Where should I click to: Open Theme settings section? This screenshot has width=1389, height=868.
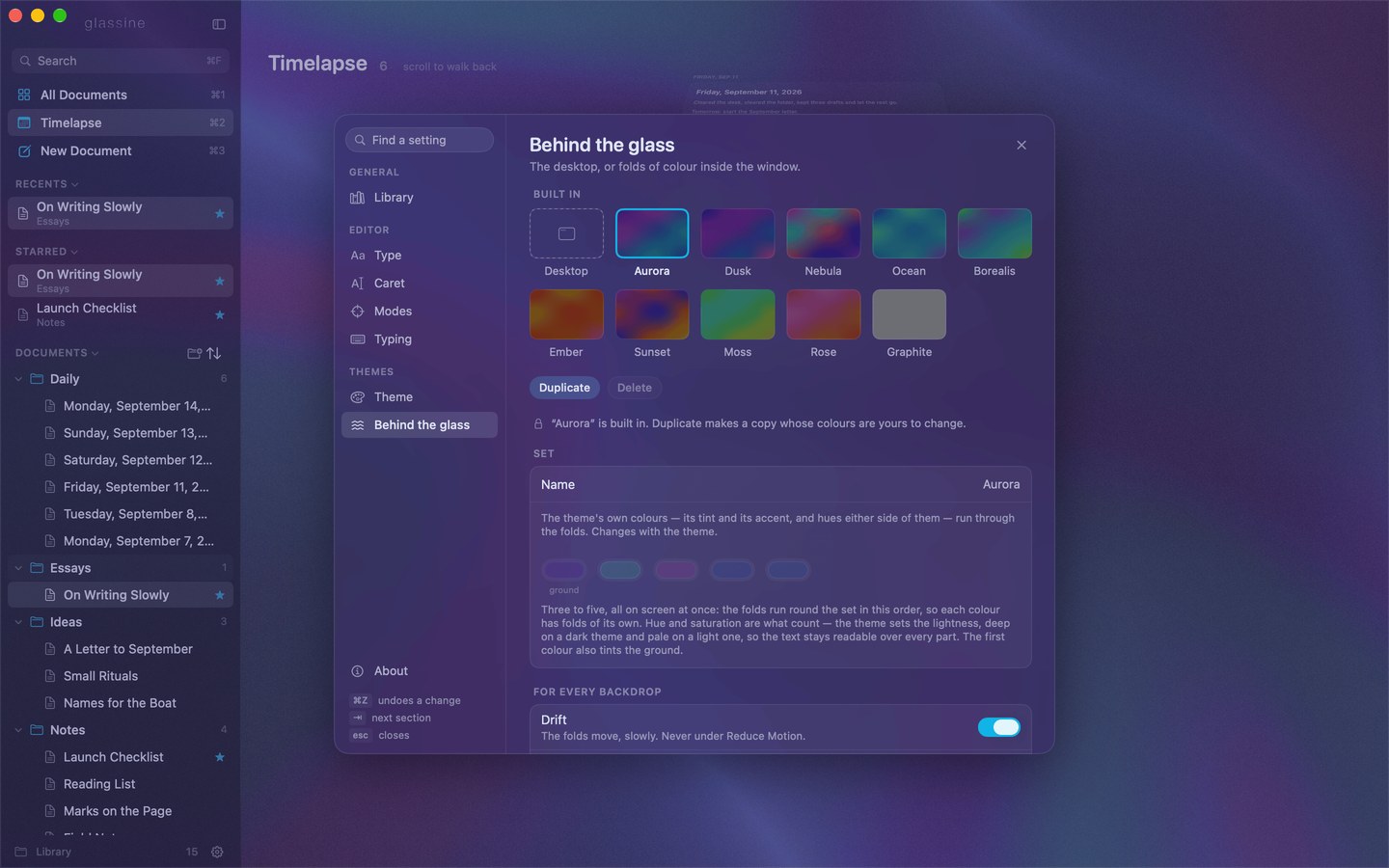click(420, 396)
